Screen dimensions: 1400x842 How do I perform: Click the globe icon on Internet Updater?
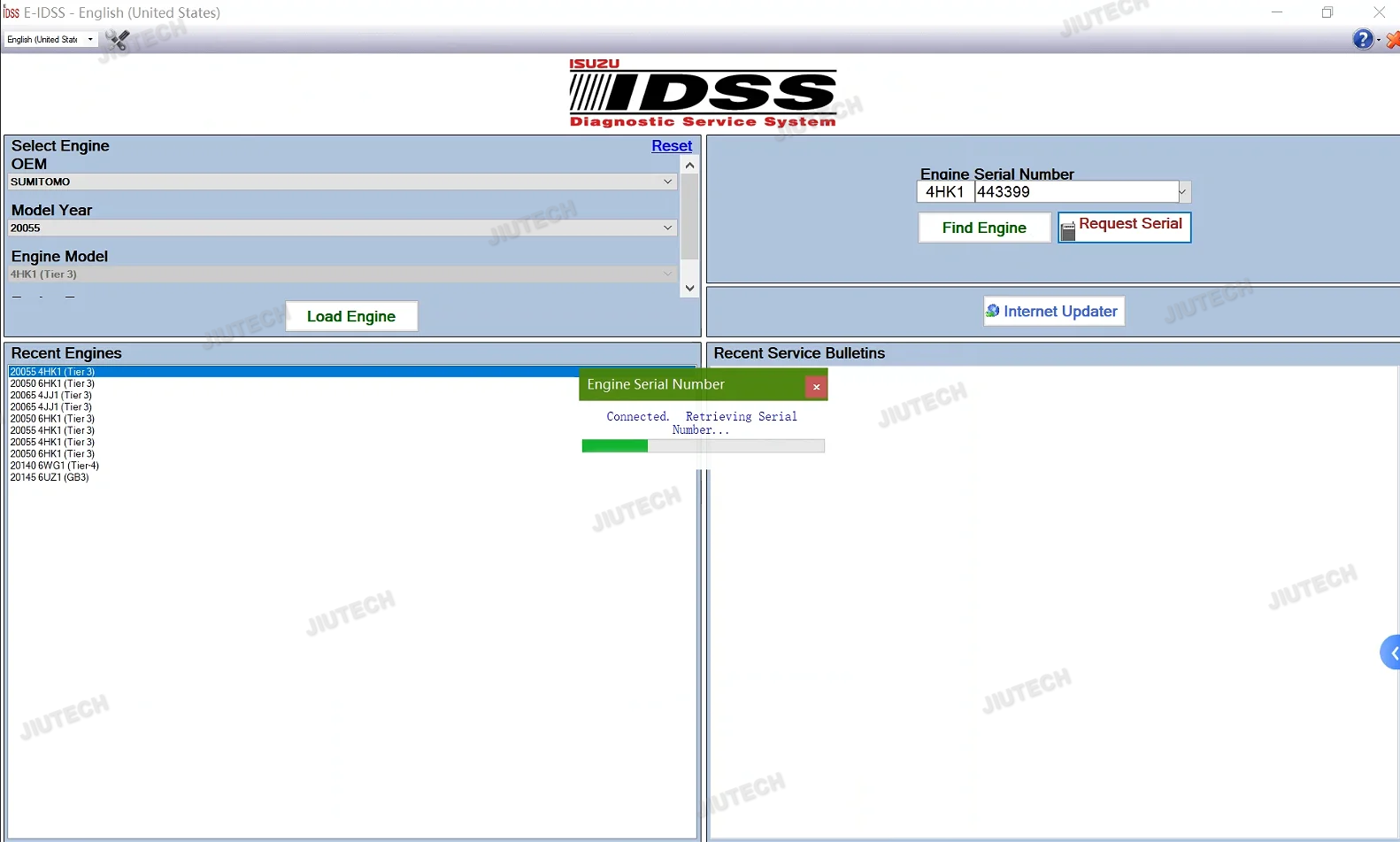(x=993, y=311)
